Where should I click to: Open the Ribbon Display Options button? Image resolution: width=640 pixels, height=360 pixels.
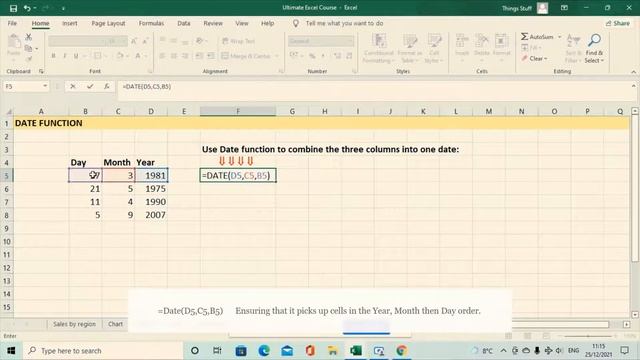tap(564, 8)
